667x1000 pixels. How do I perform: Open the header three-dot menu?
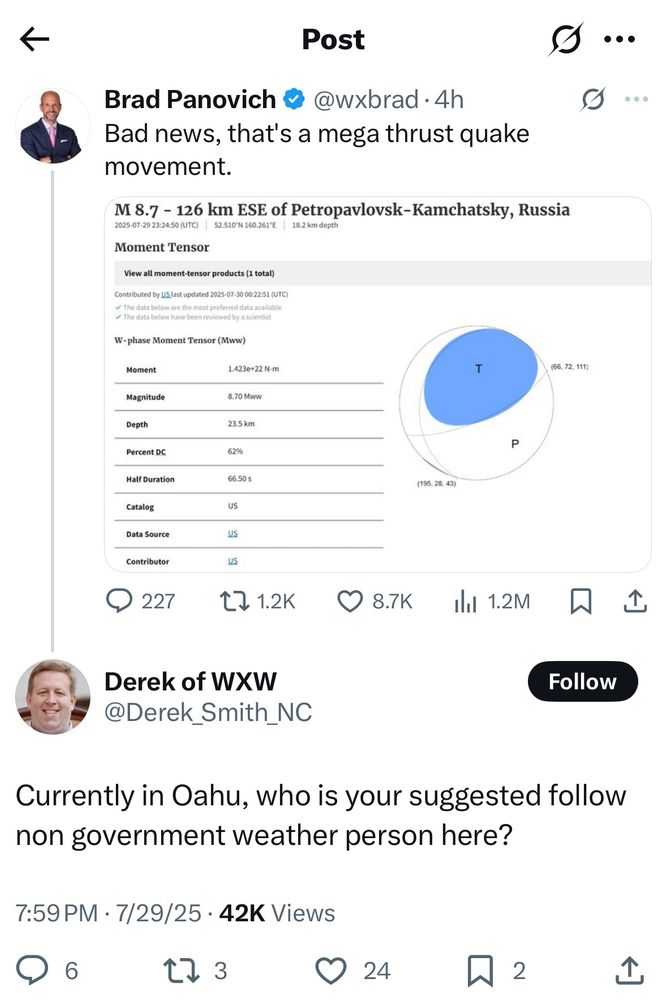619,40
